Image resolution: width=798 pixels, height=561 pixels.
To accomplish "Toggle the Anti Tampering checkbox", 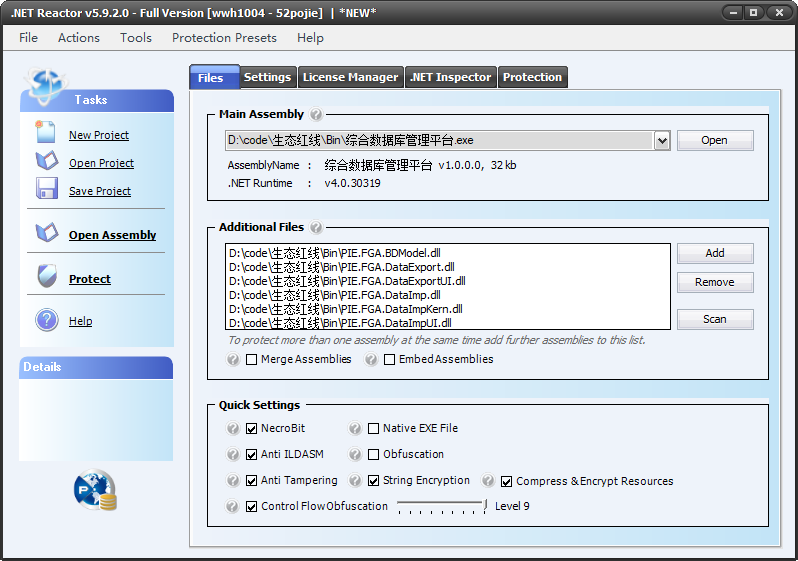I will (x=251, y=481).
